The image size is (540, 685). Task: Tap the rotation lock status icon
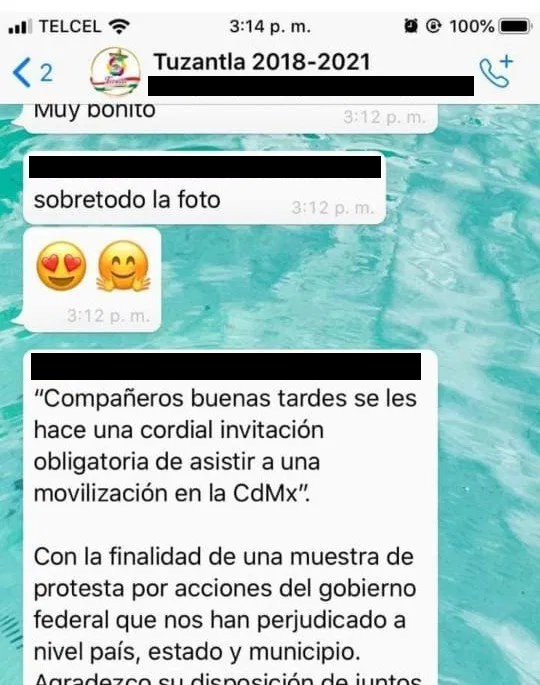pos(433,26)
